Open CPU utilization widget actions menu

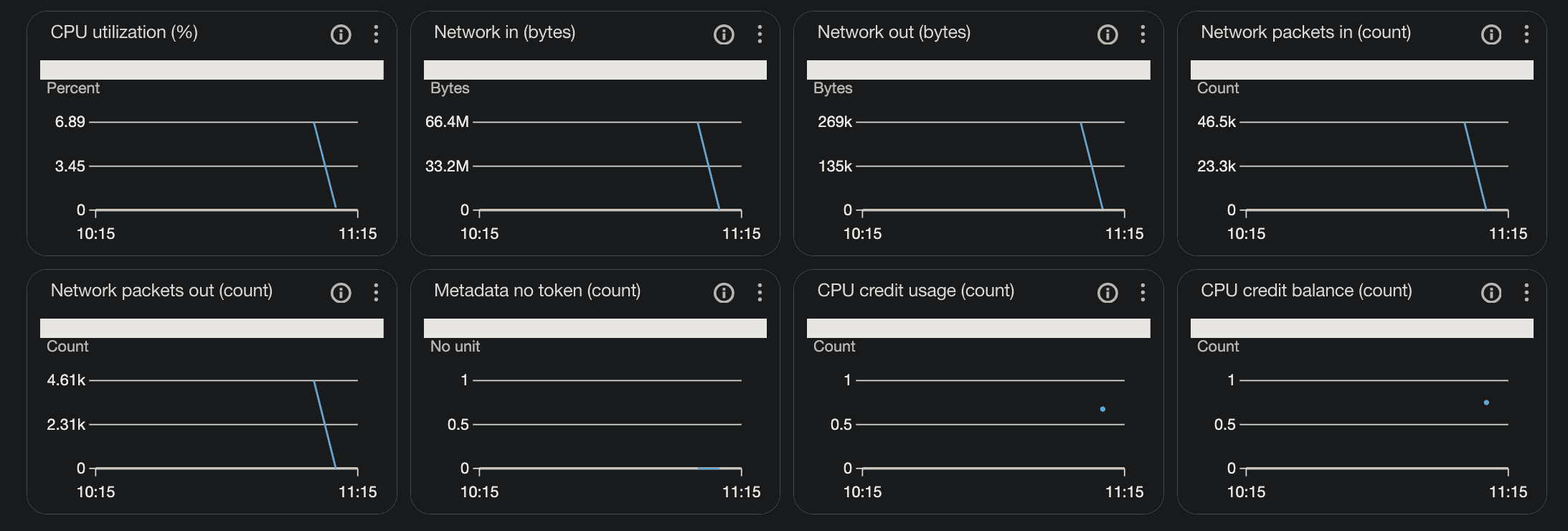click(376, 34)
